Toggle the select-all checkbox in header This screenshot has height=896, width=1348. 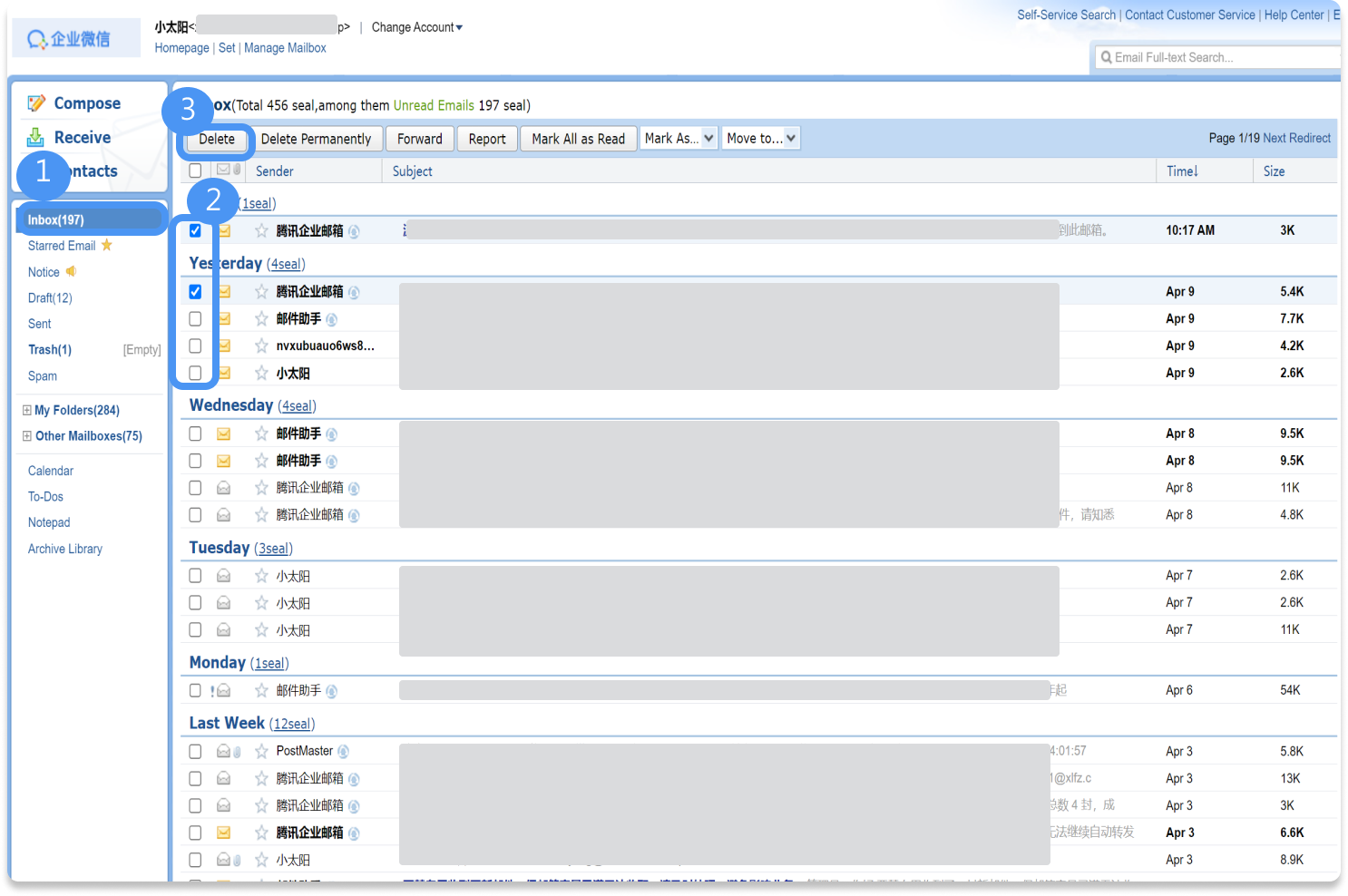[x=195, y=170]
